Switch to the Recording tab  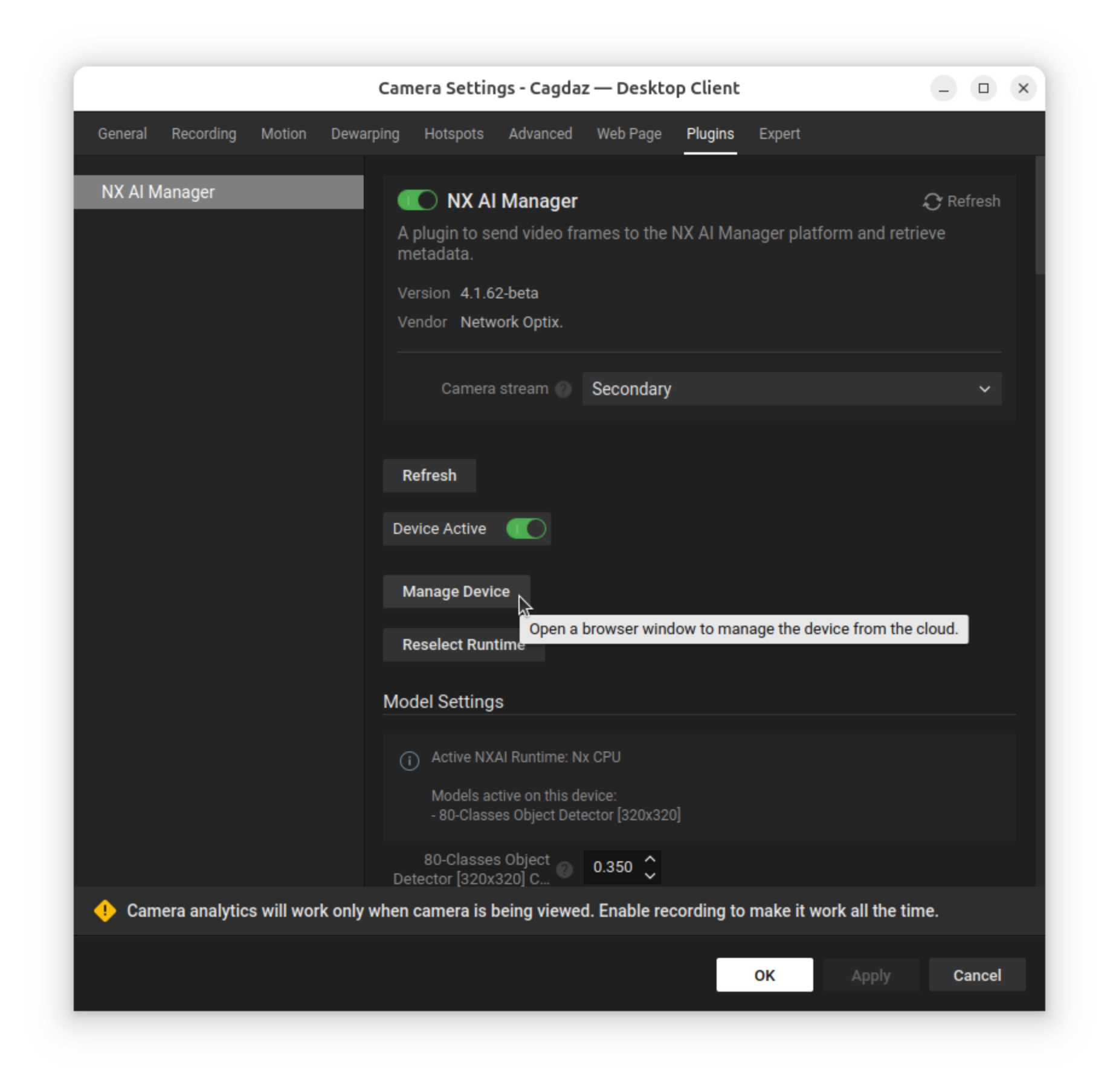(204, 134)
